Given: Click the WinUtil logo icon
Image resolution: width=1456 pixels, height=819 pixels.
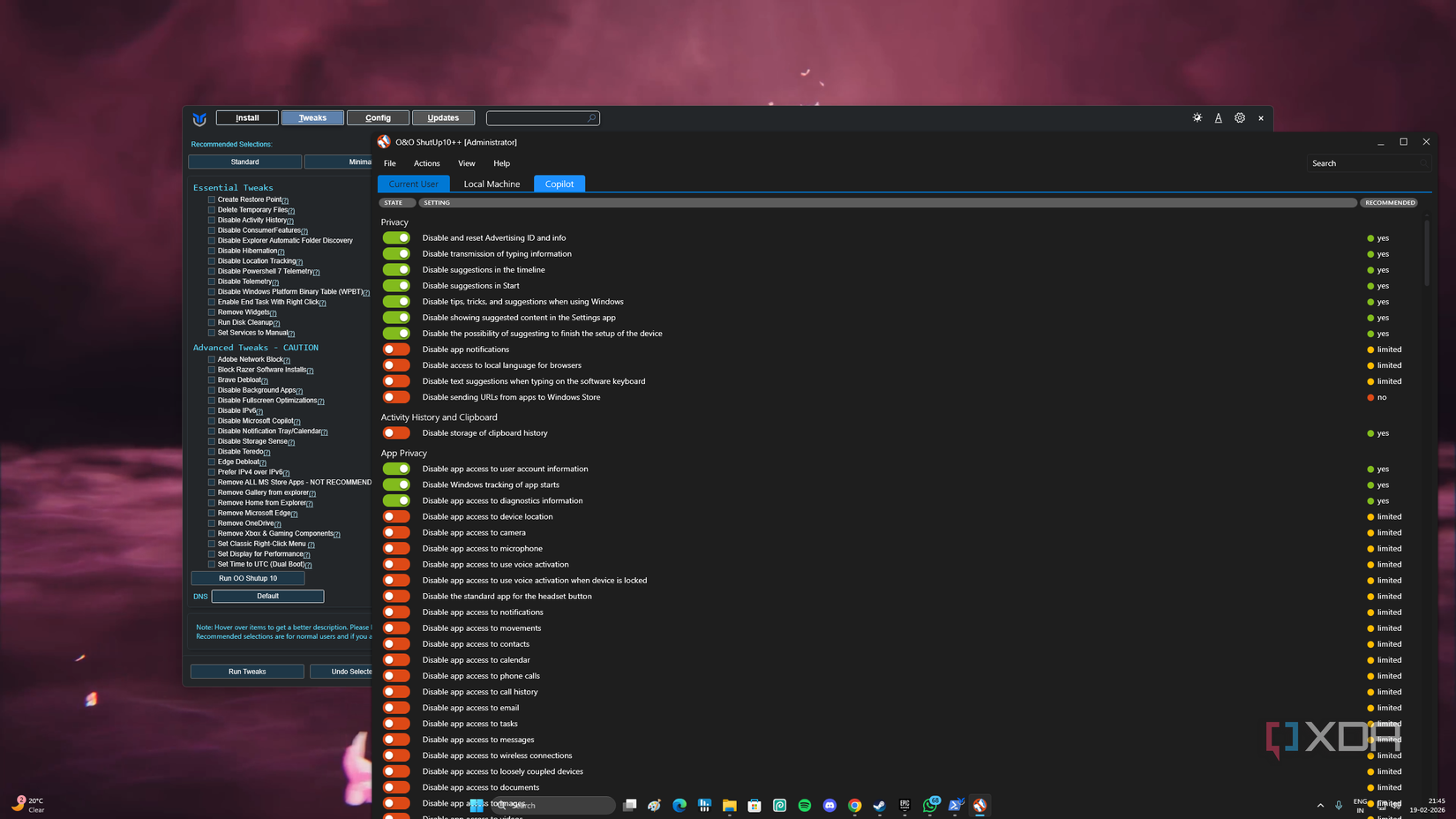Looking at the screenshot, I should point(199,118).
